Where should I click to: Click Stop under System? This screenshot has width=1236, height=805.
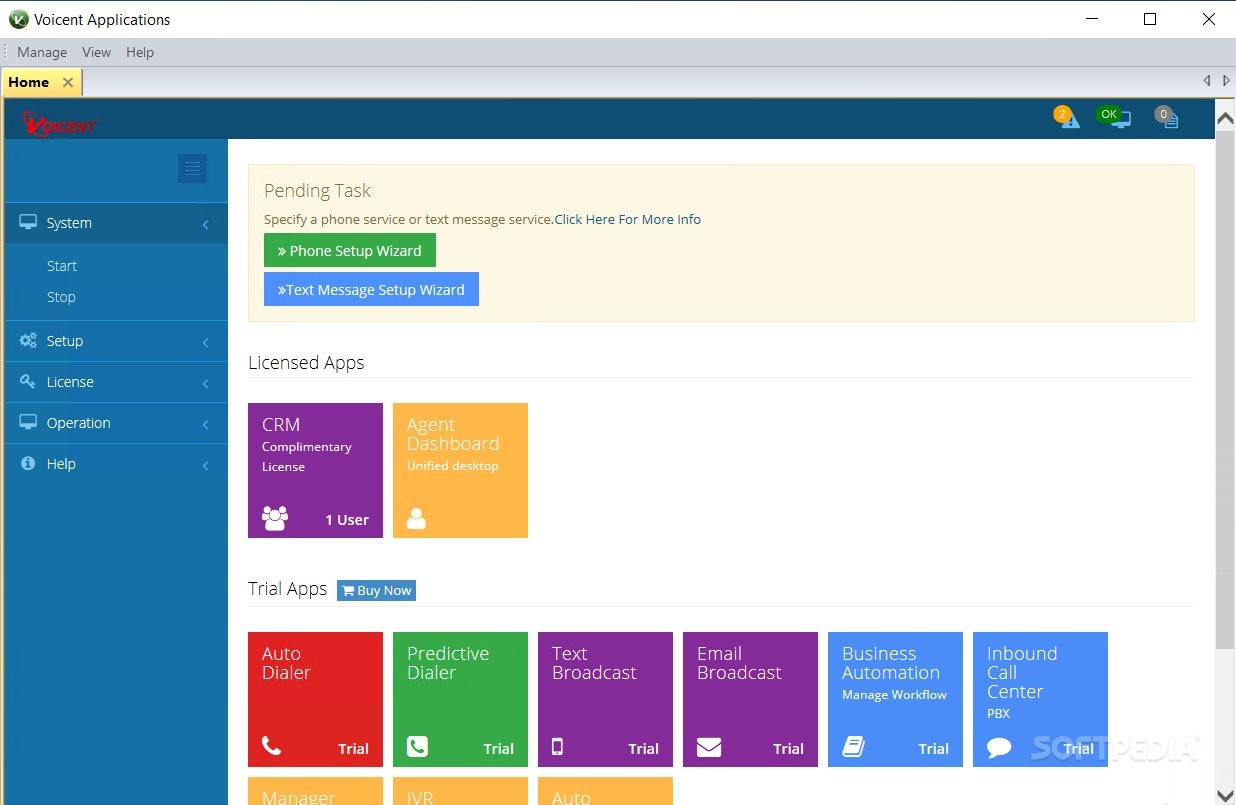[61, 297]
